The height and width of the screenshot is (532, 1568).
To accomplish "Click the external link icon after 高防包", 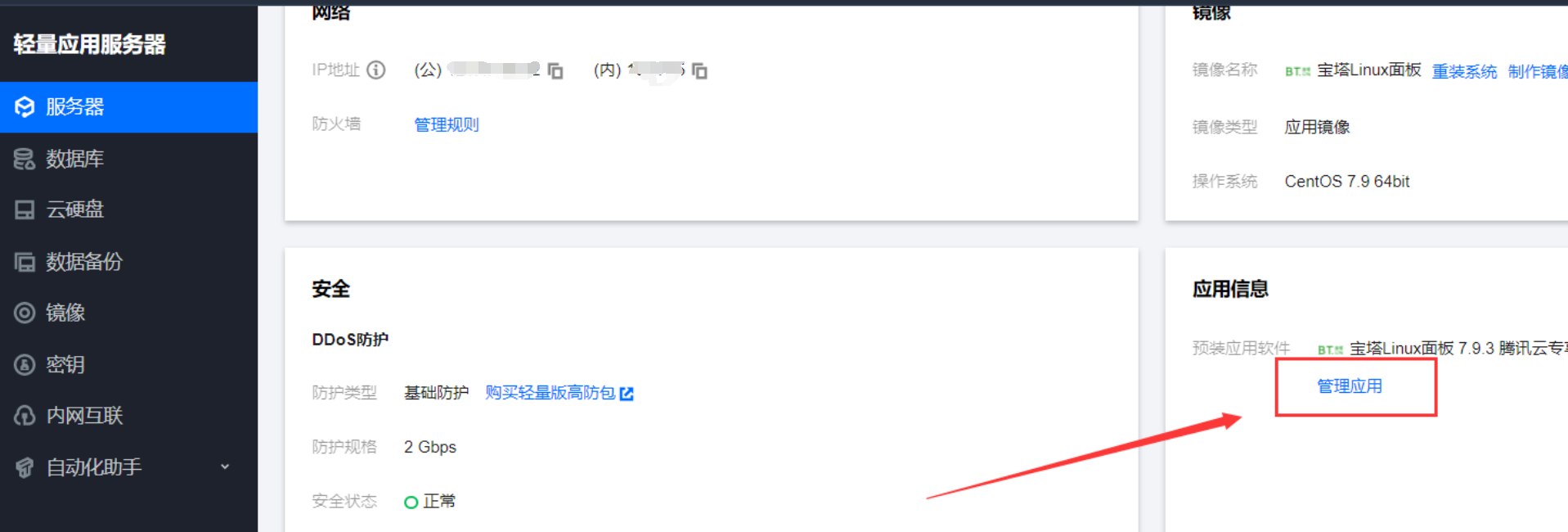I will pyautogui.click(x=627, y=394).
